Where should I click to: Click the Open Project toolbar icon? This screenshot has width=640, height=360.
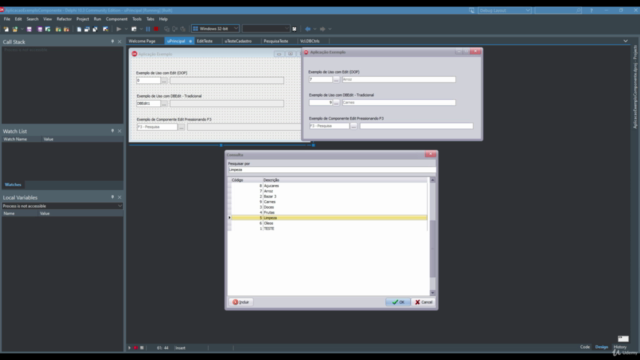click(48, 29)
